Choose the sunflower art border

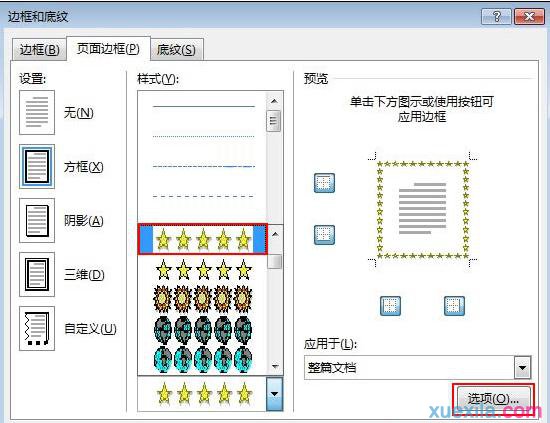(x=203, y=299)
